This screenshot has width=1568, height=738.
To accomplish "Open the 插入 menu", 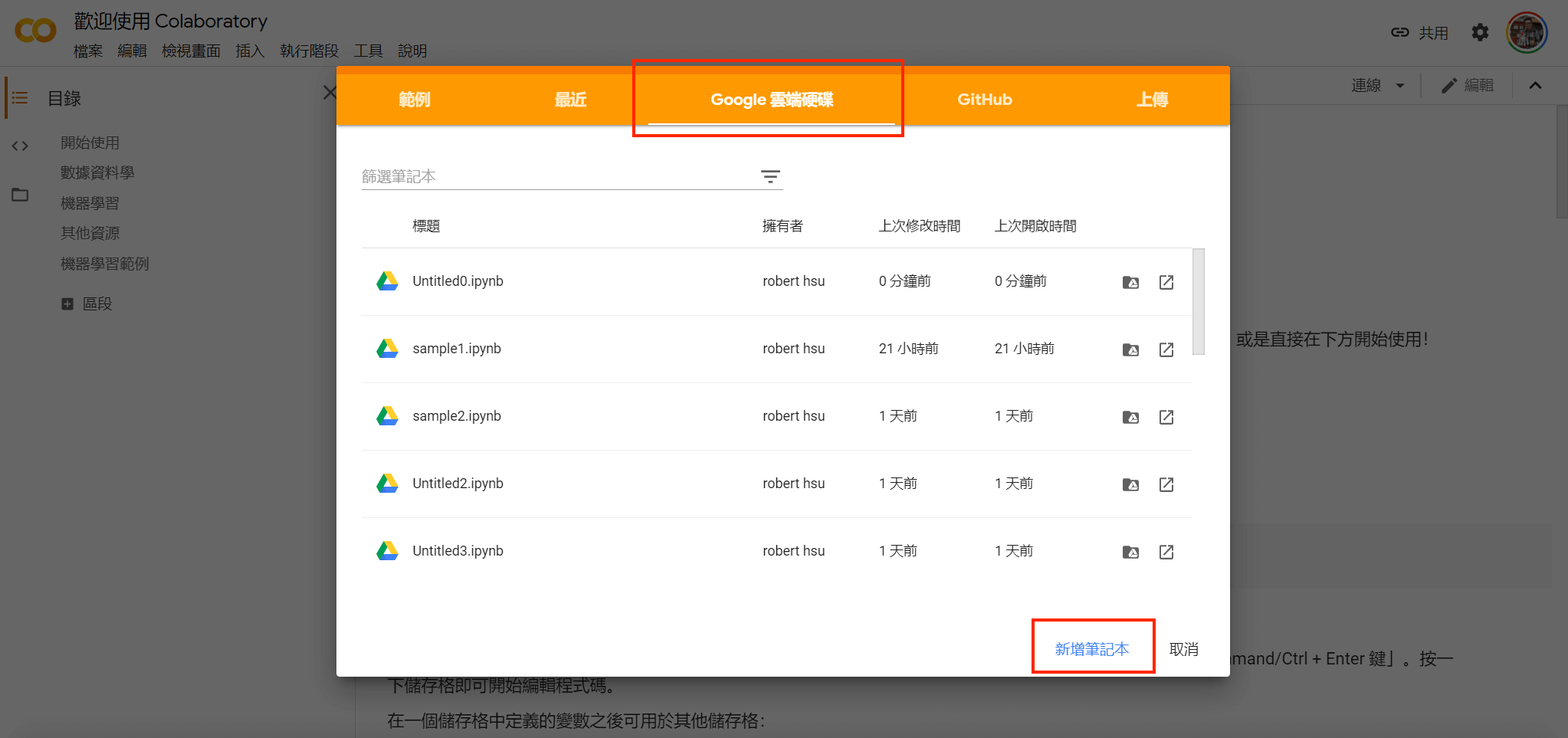I will point(250,51).
